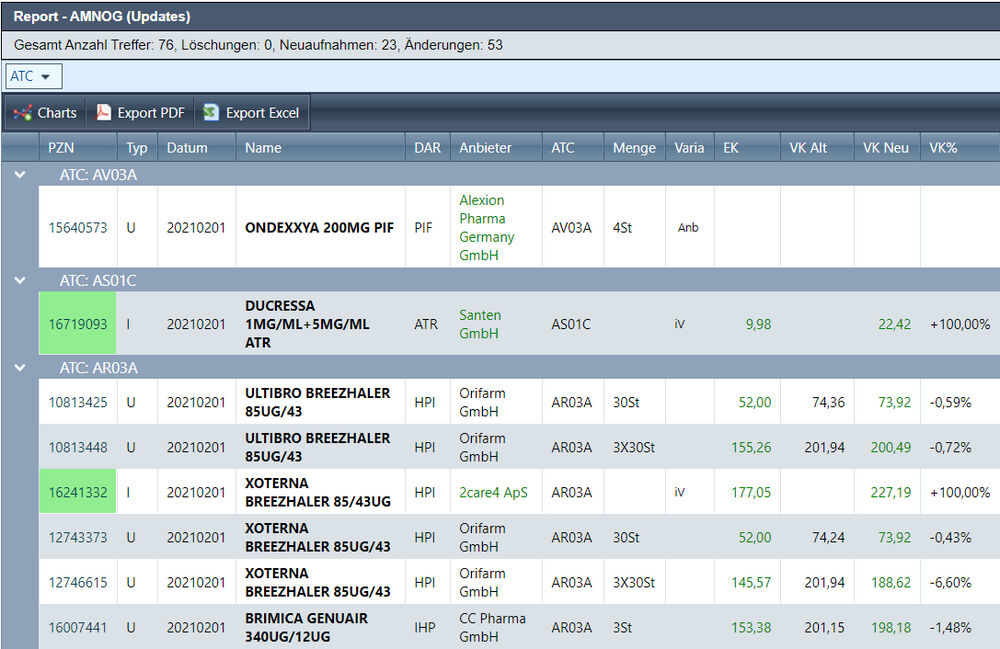Viewport: 1000px width, 649px height.
Task: Click the VK Alt value 74,36
Action: click(x=828, y=402)
